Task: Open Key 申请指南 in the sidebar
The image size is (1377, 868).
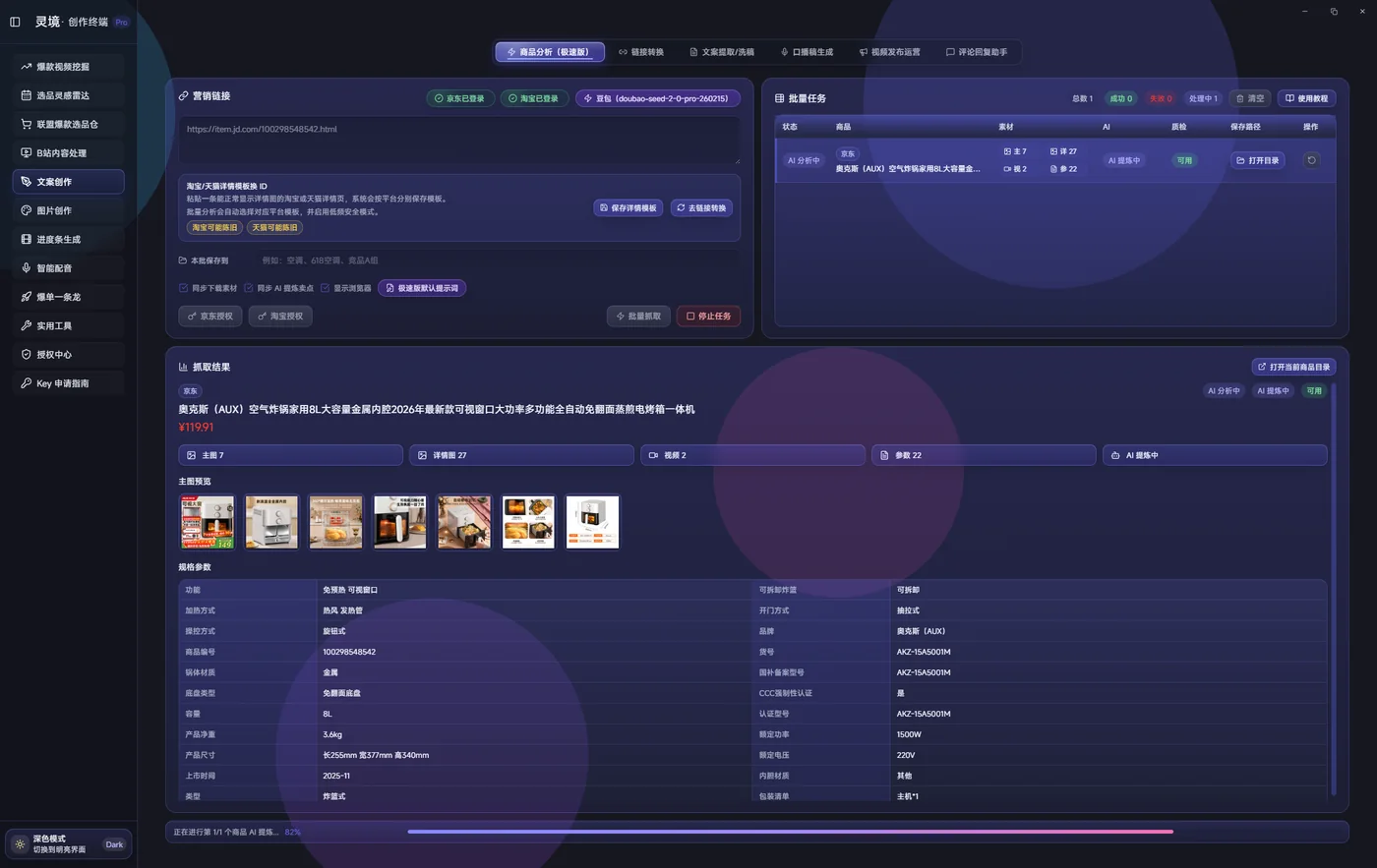Action: pos(68,383)
